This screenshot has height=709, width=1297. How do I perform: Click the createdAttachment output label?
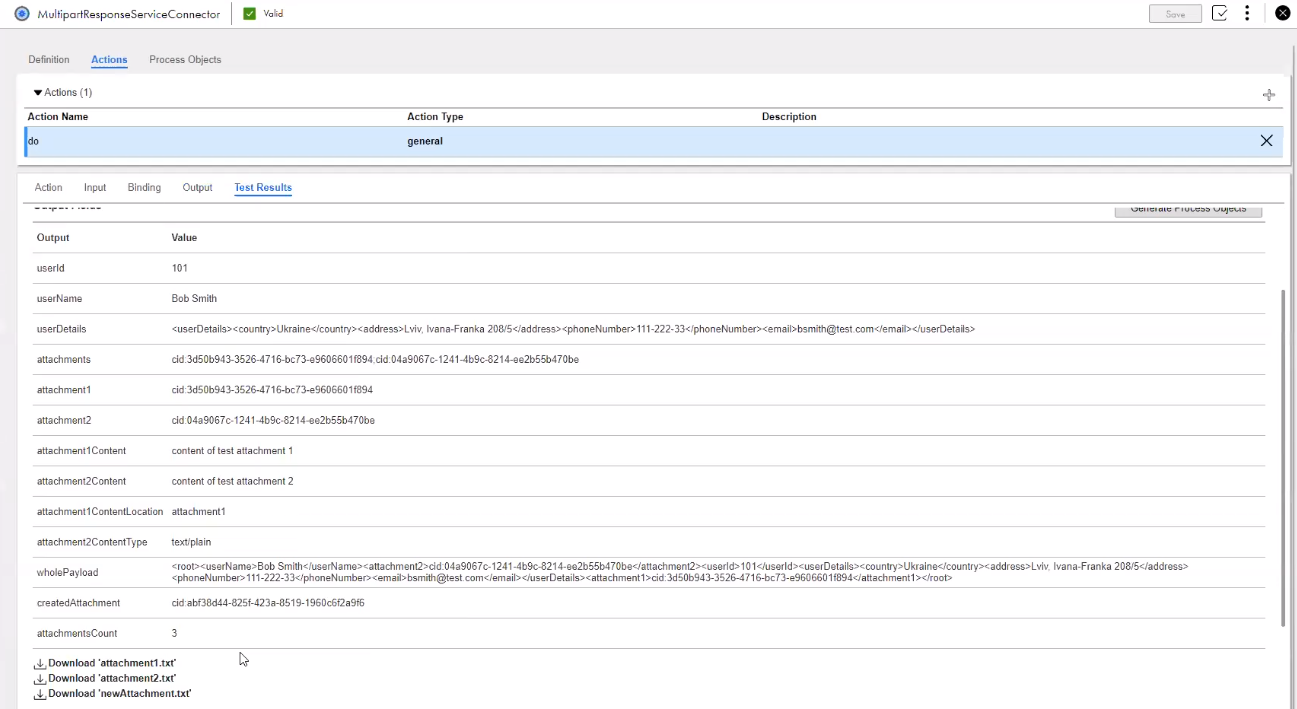(x=78, y=603)
